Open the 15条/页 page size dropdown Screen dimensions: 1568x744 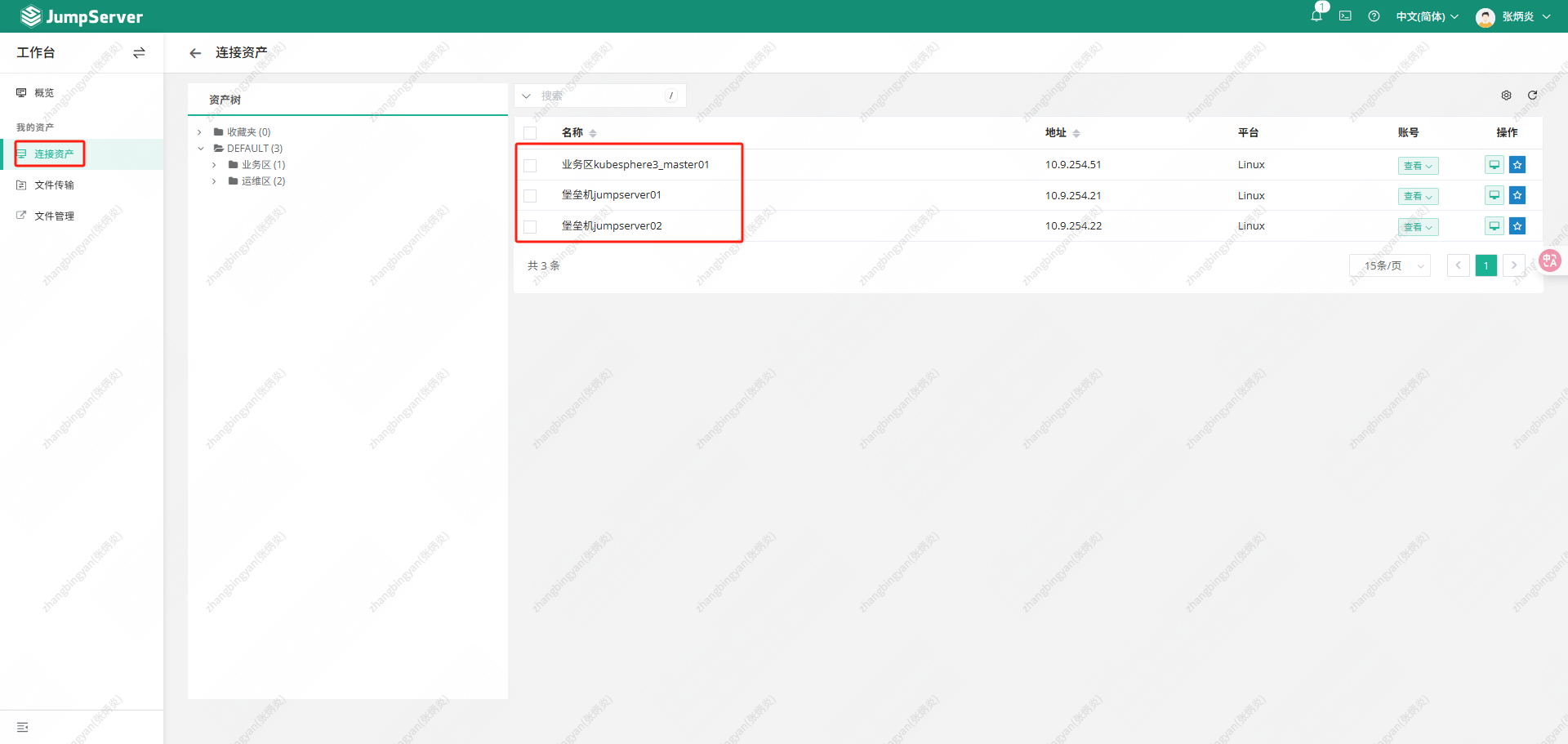1390,265
